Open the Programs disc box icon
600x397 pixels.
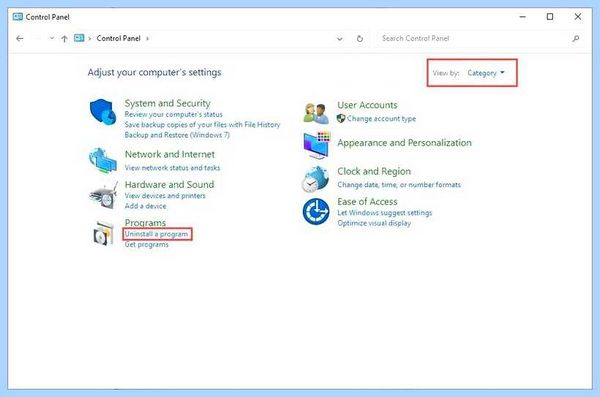[103, 233]
